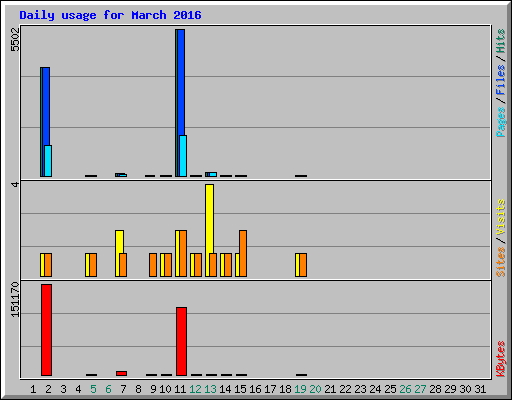Click the orange sites bar for day 19
This screenshot has width=512, height=400.
tap(303, 265)
